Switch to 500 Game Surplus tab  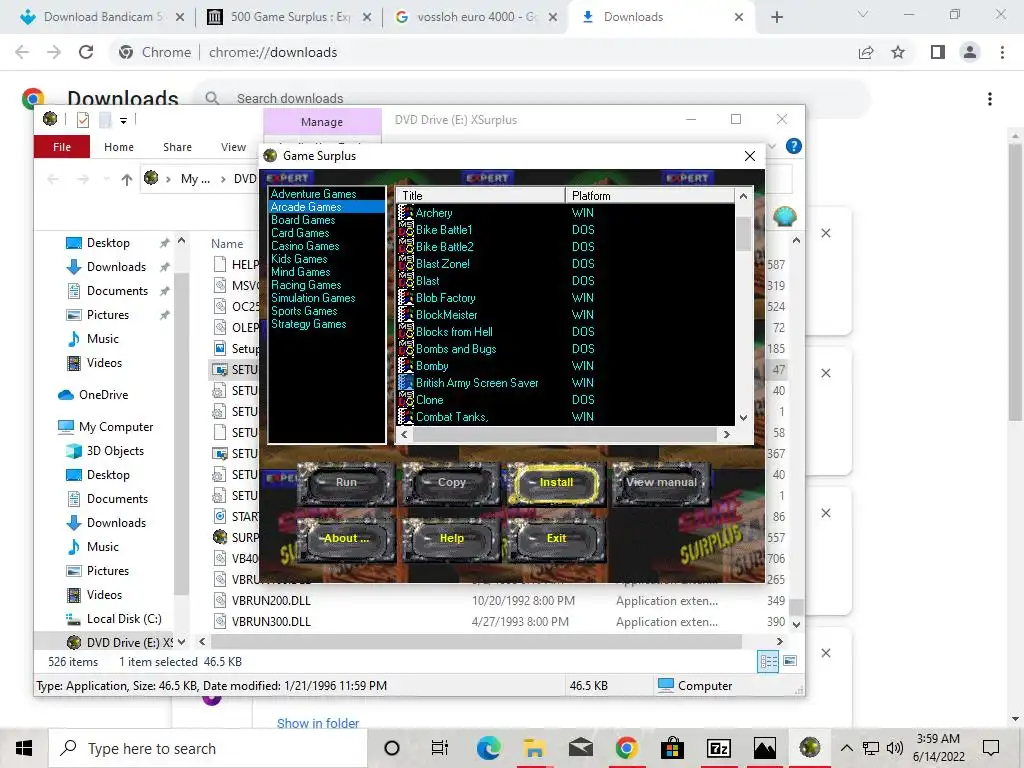[289, 17]
